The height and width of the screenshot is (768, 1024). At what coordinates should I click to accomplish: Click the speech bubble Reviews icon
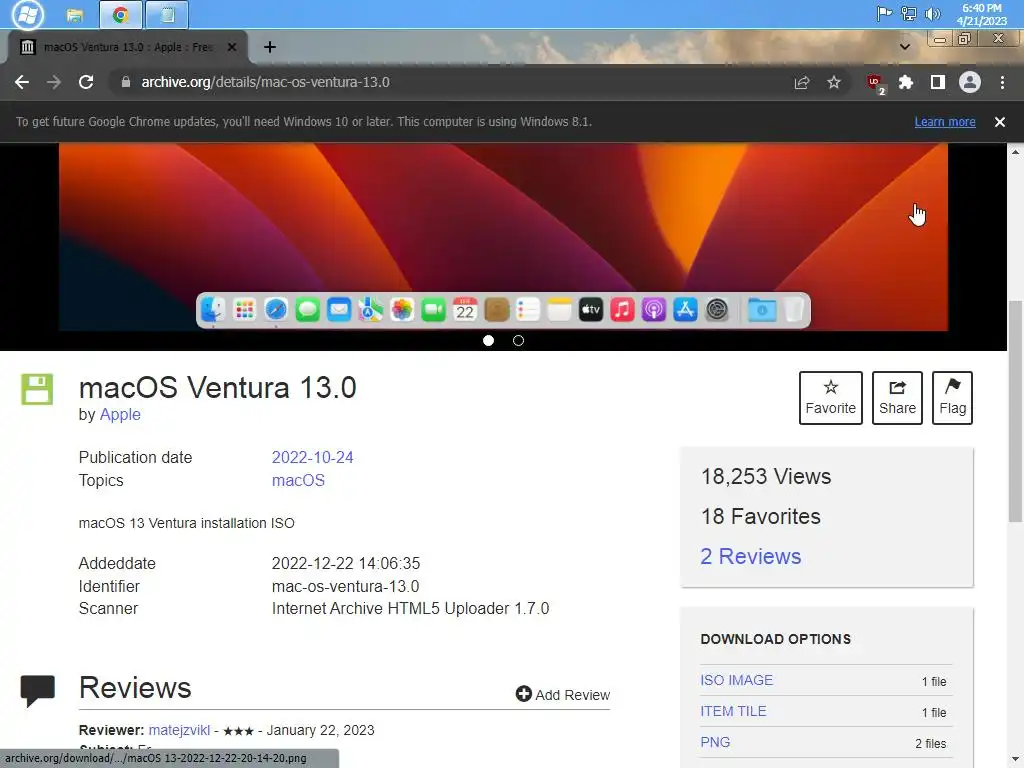(38, 692)
